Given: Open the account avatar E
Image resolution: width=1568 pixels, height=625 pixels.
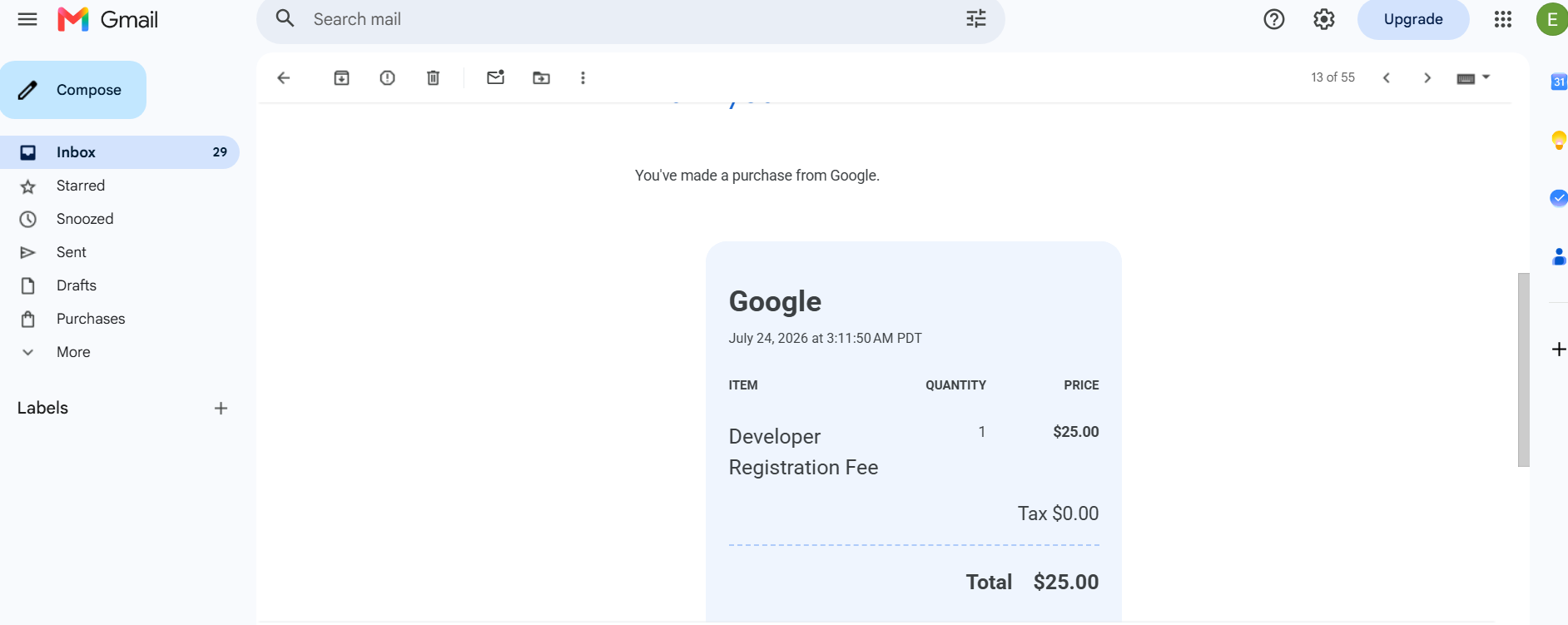Looking at the screenshot, I should pos(1552,19).
